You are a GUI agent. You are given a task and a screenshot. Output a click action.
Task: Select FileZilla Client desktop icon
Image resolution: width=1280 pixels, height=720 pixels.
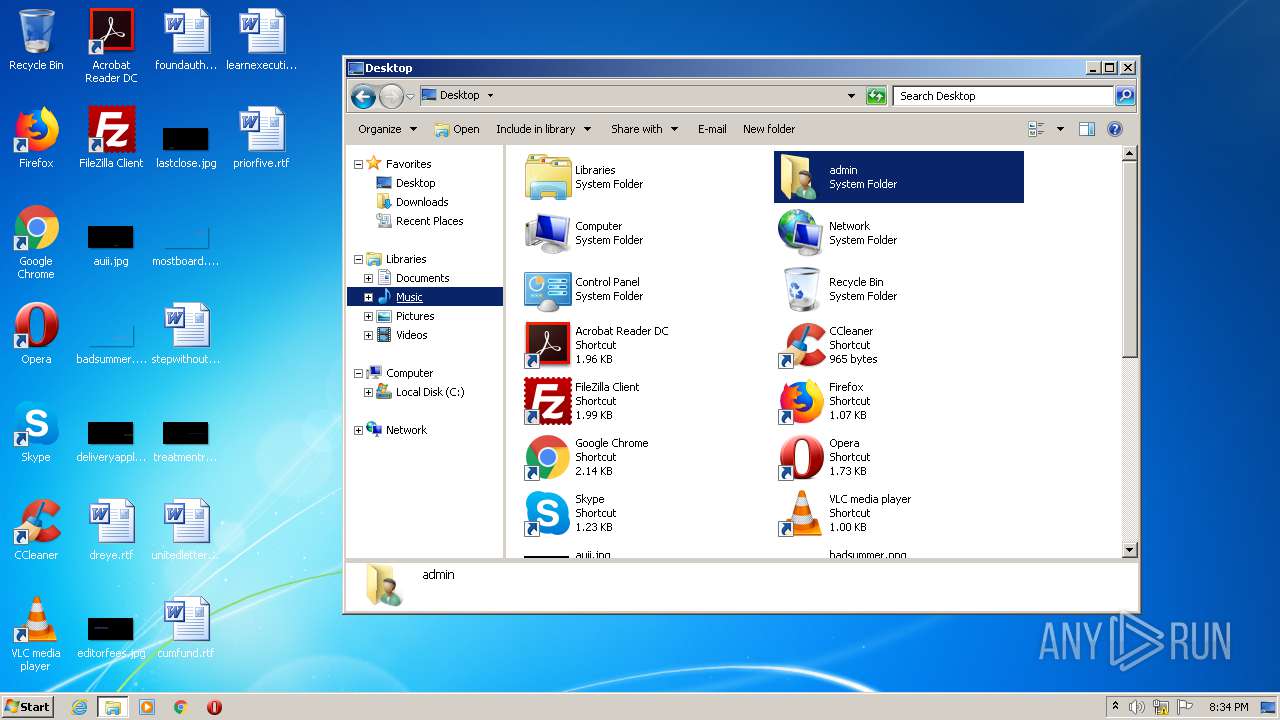(111, 138)
